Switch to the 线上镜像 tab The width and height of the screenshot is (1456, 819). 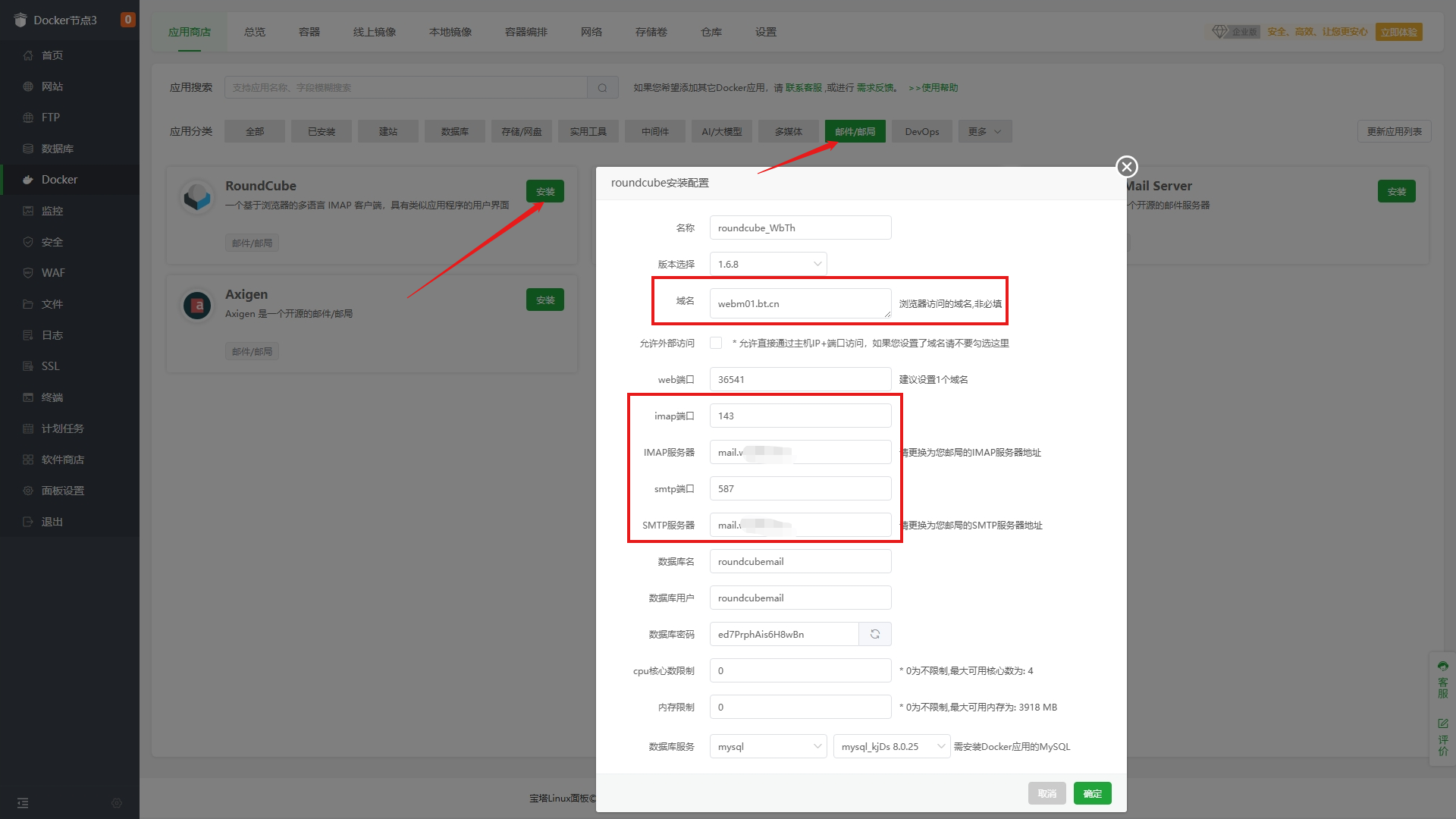[x=375, y=32]
